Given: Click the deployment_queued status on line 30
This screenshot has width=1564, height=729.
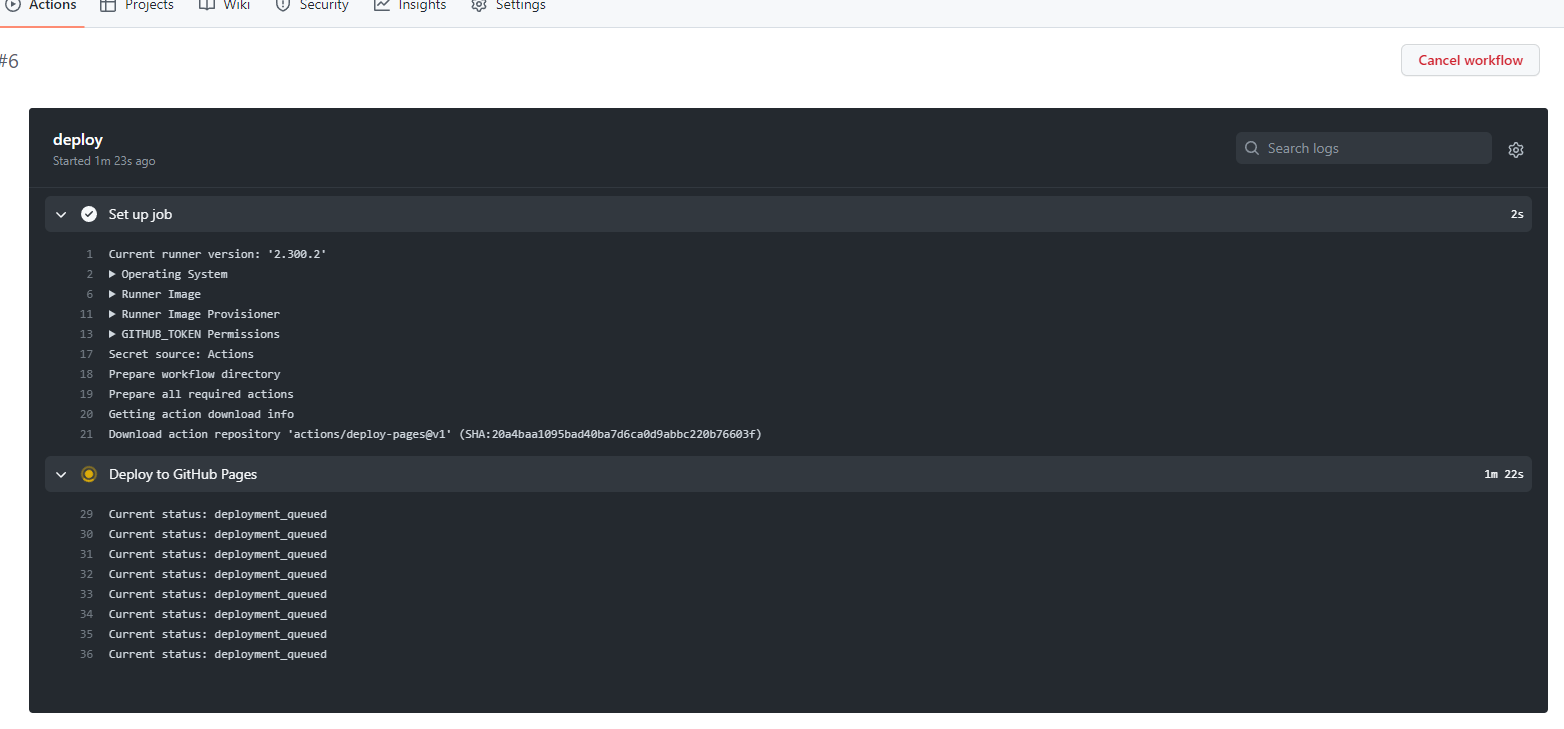Looking at the screenshot, I should click(x=270, y=534).
